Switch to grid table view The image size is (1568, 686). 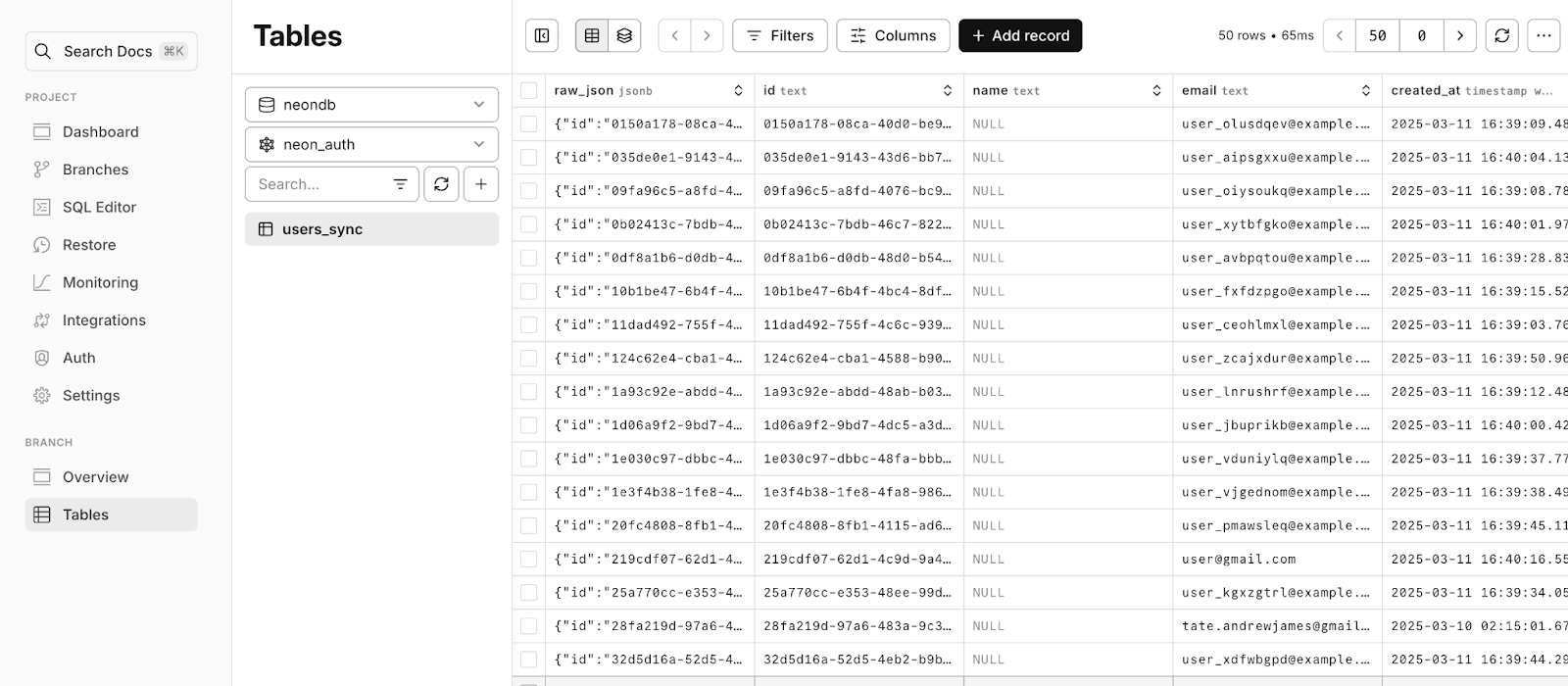tap(592, 35)
